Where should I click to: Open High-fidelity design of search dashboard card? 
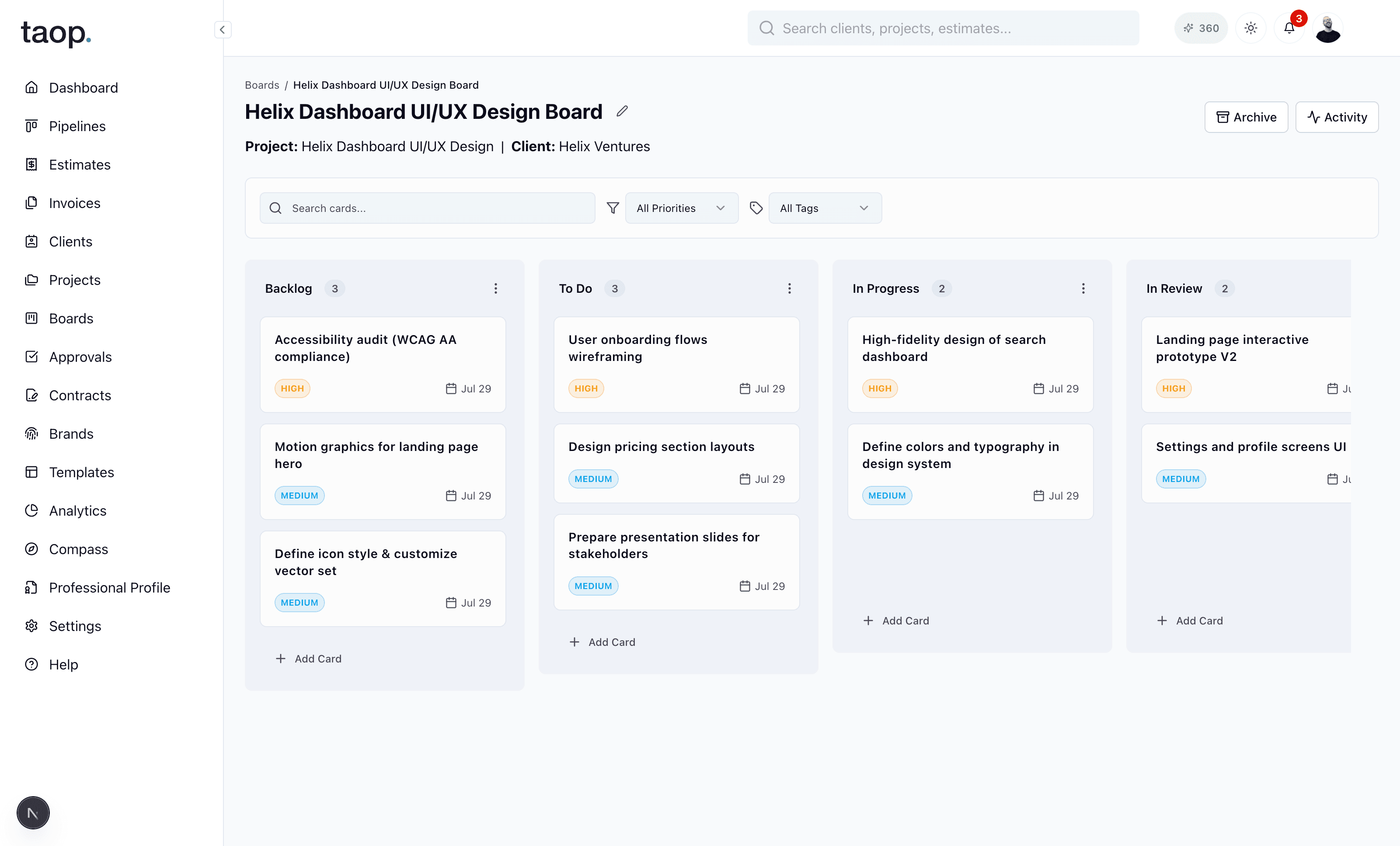[x=971, y=364]
